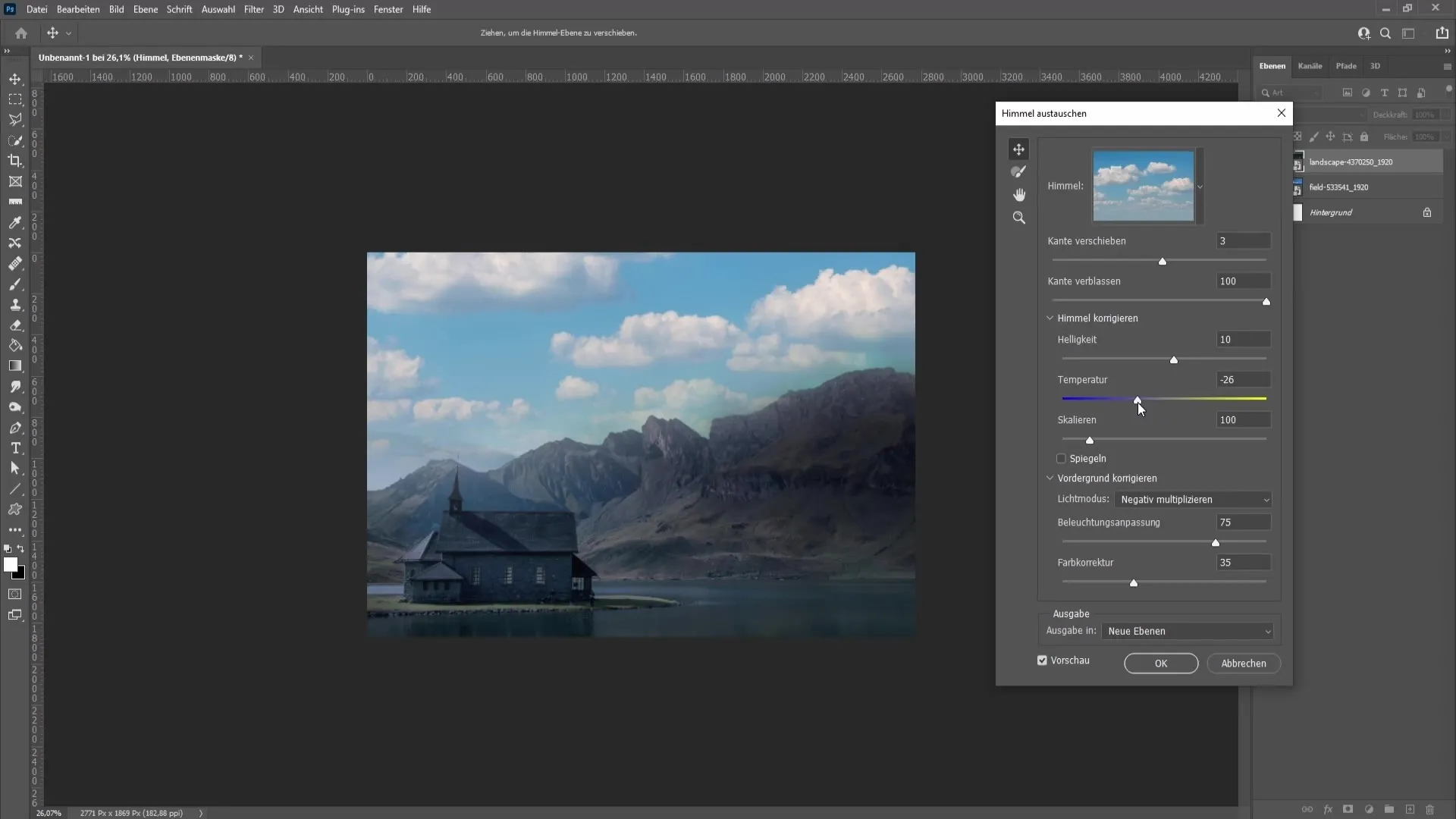Select the Quick Selection tool

tap(15, 140)
